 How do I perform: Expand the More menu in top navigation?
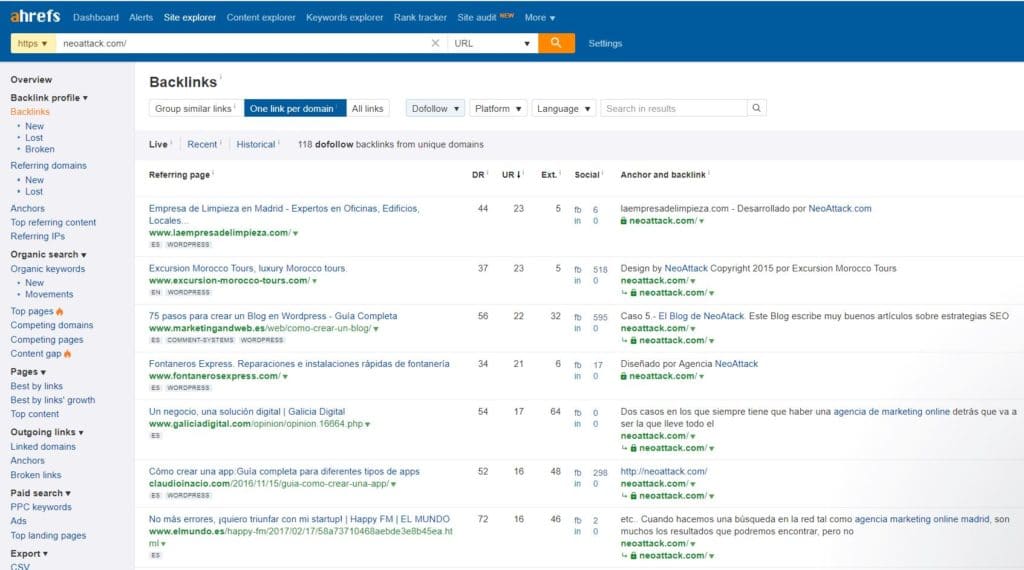pyautogui.click(x=539, y=18)
